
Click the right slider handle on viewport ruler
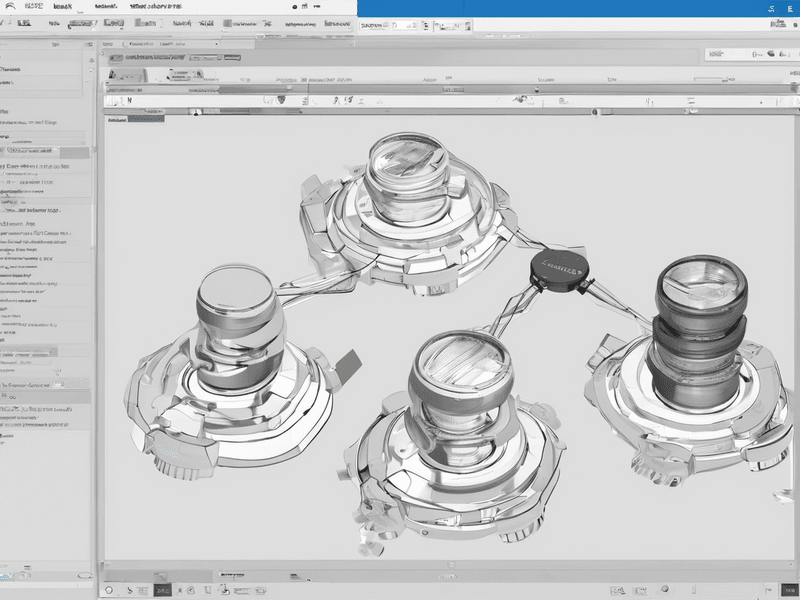[595, 112]
